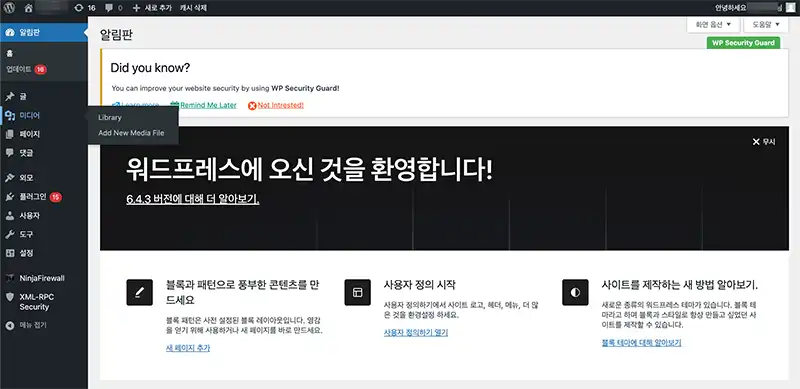Open 홈 submenu item

(x=10, y=54)
